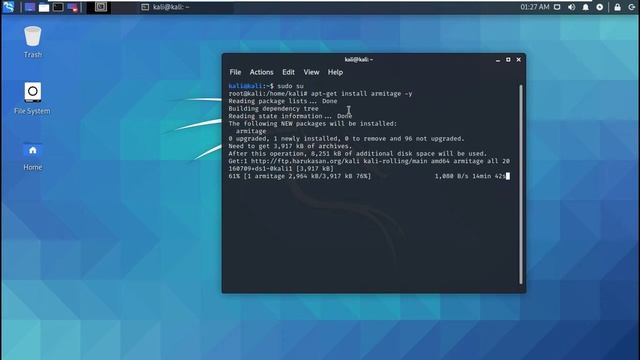Launch terminal from the top panel

pos(58,7)
